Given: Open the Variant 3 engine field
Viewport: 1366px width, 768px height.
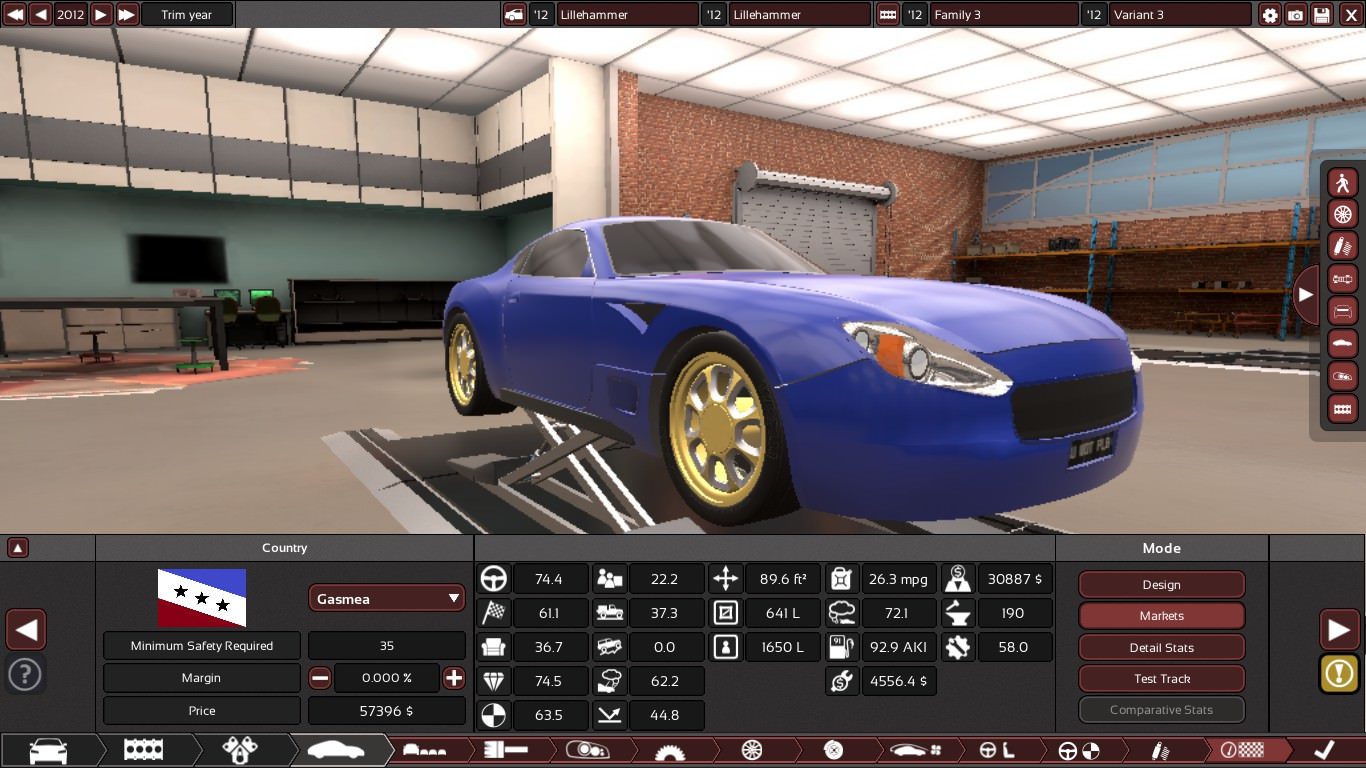Looking at the screenshot, I should (x=1180, y=14).
